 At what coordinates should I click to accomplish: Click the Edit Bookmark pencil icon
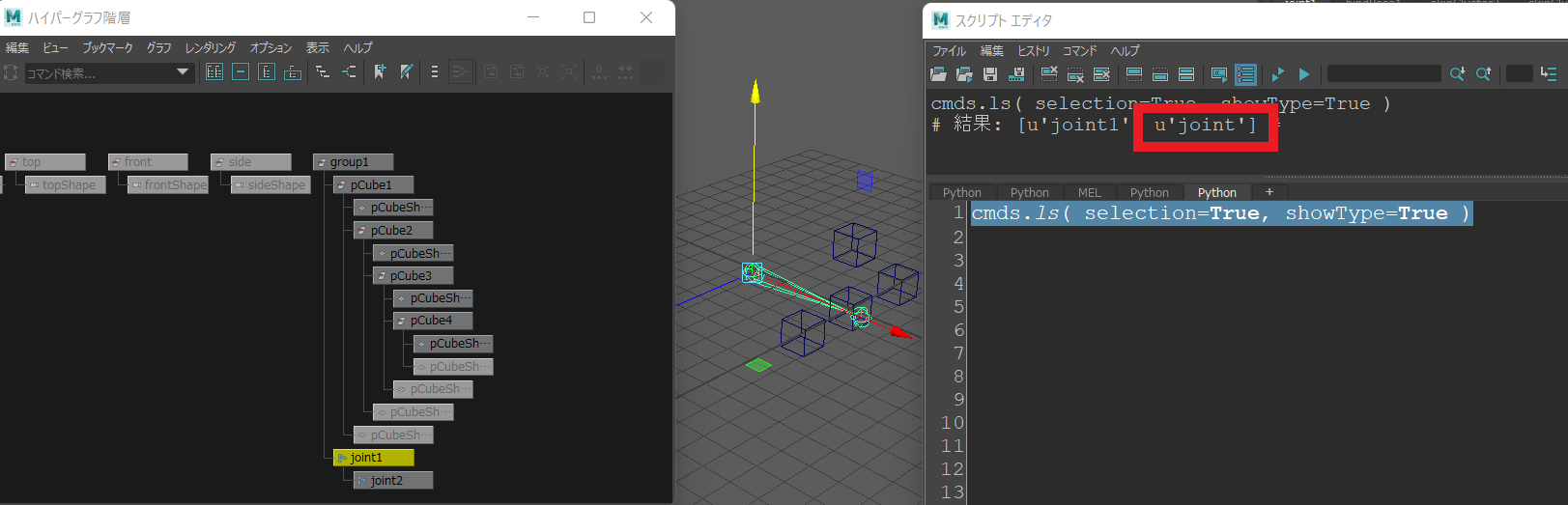coord(407,72)
